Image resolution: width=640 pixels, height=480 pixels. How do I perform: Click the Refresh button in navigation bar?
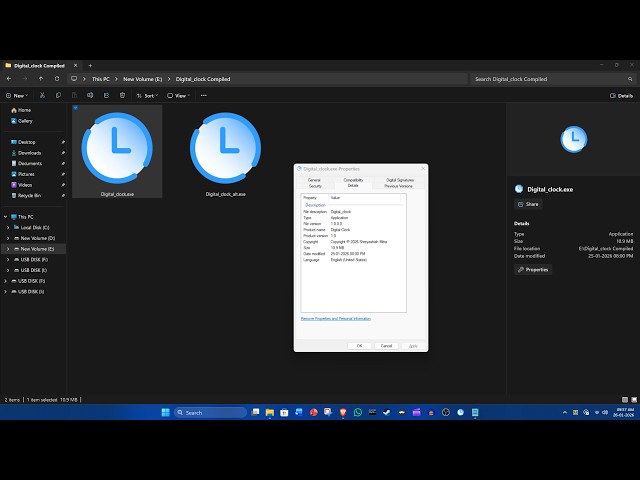pos(57,78)
